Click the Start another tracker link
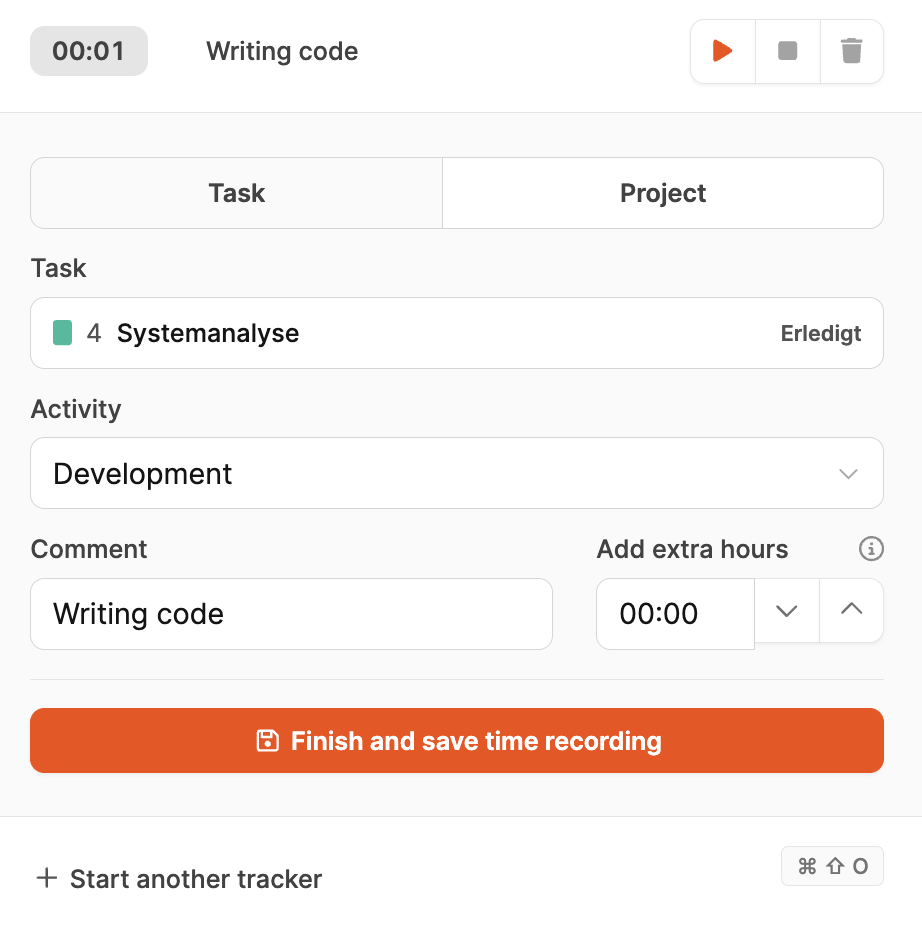922x930 pixels. coord(196,879)
